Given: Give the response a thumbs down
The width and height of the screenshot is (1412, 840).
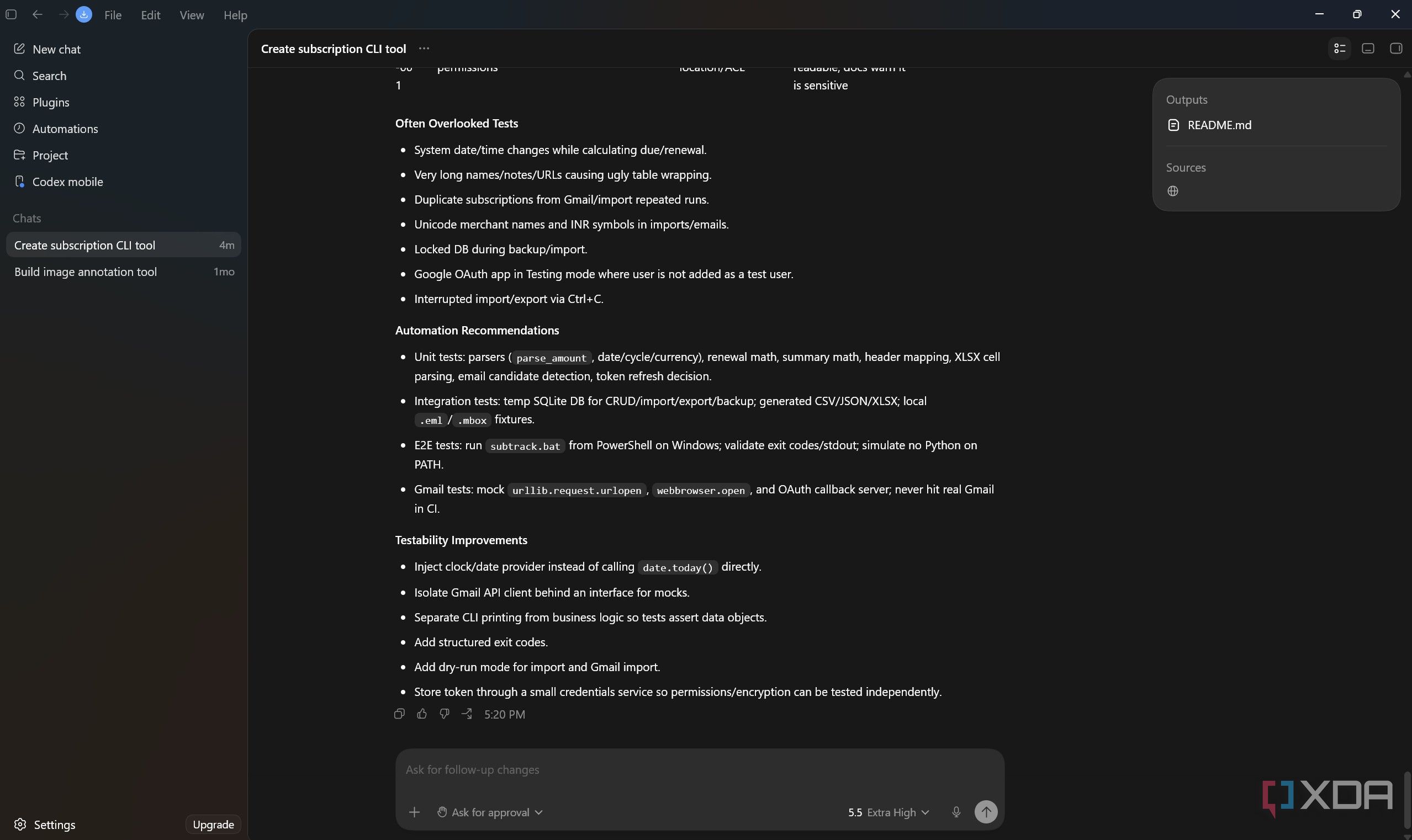Looking at the screenshot, I should [x=445, y=714].
